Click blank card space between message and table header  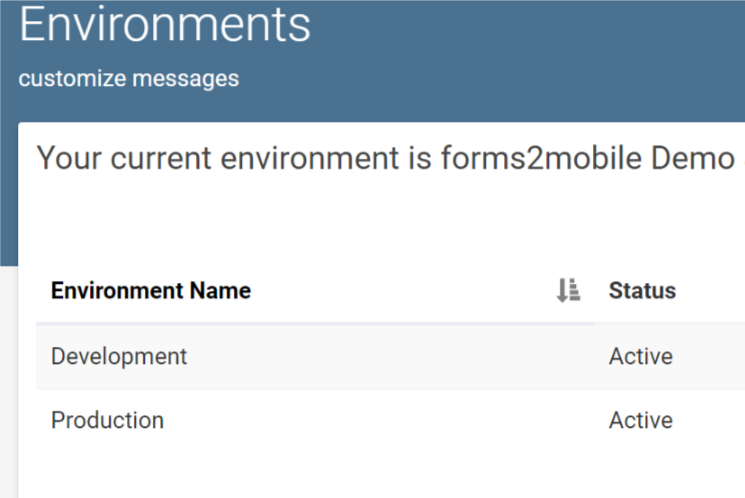click(x=380, y=219)
